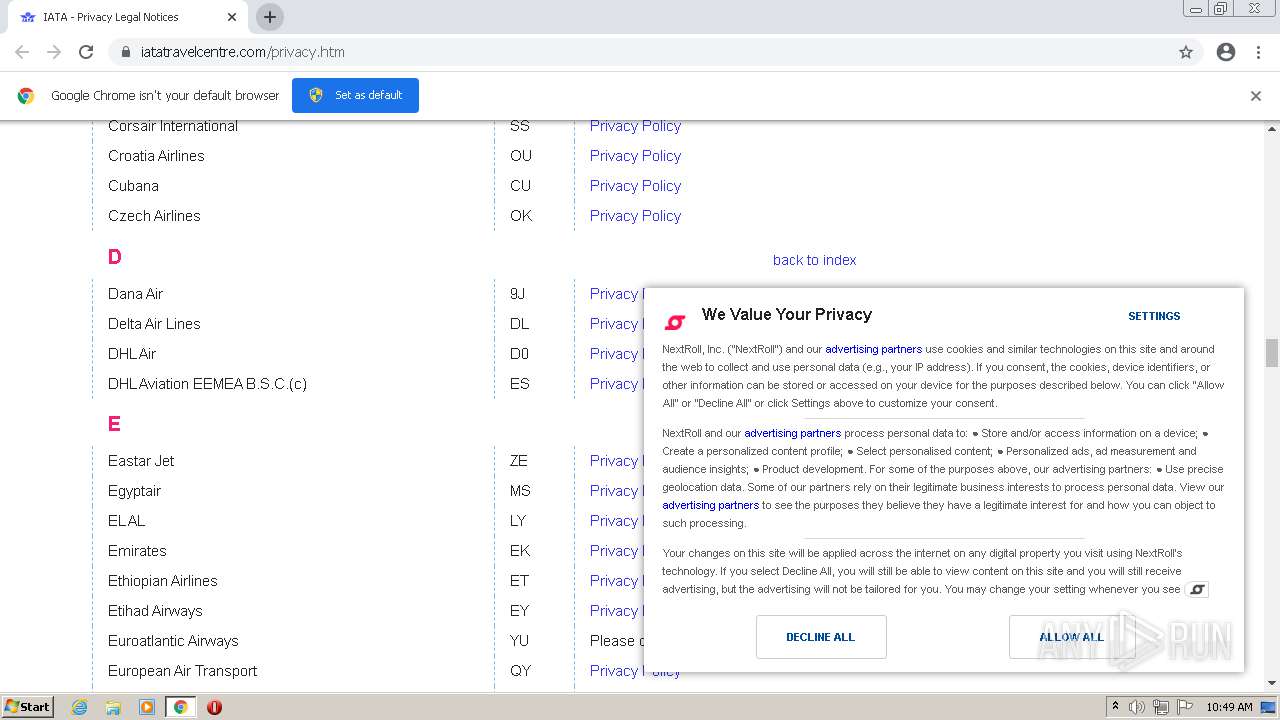
Task: Click the section heading letter E
Action: point(114,424)
